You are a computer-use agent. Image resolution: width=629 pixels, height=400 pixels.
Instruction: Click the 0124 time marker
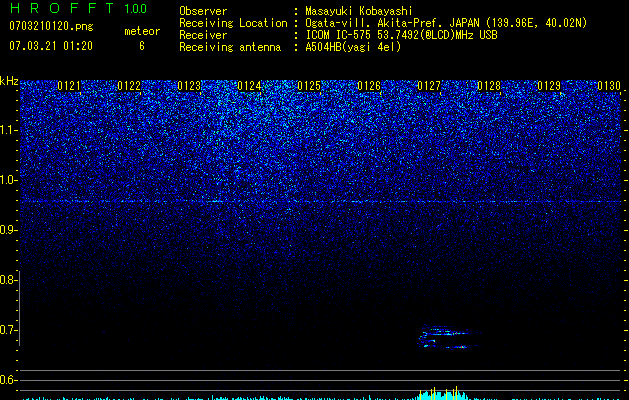(249, 86)
